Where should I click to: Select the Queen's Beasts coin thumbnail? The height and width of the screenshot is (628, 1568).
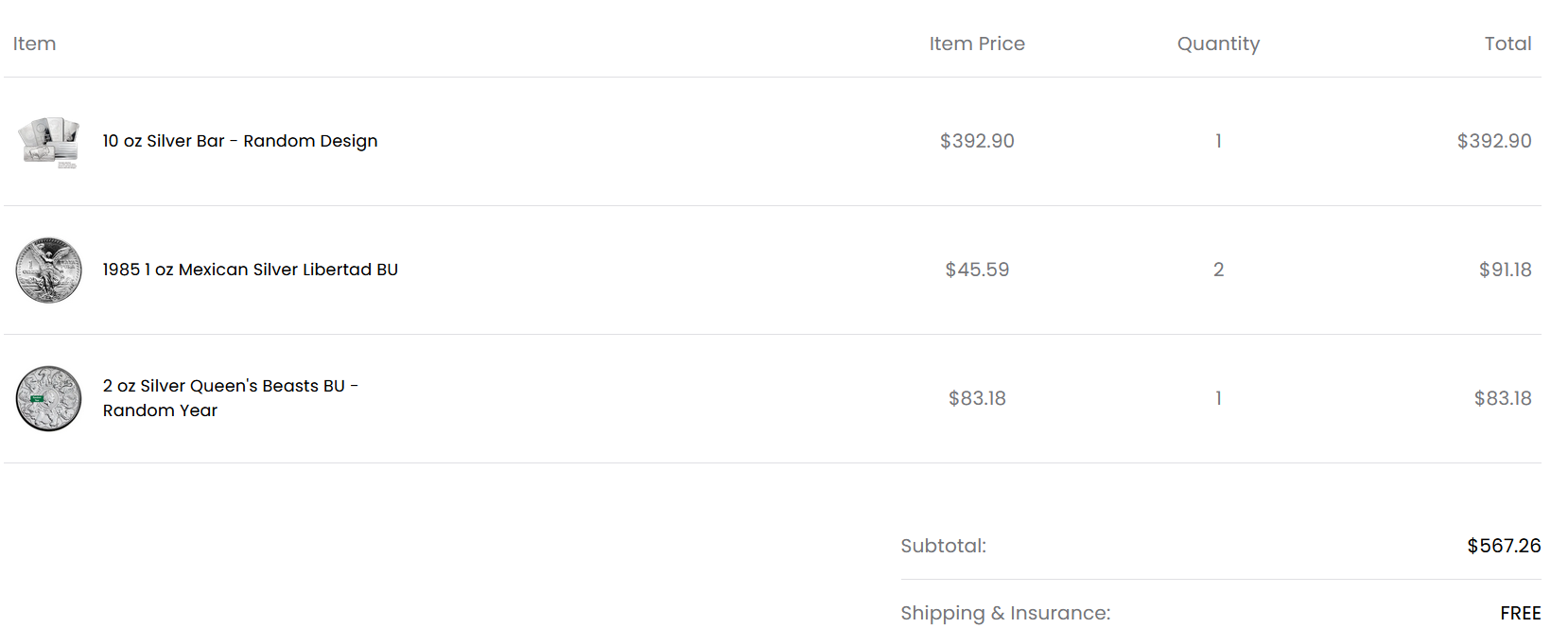pos(48,399)
